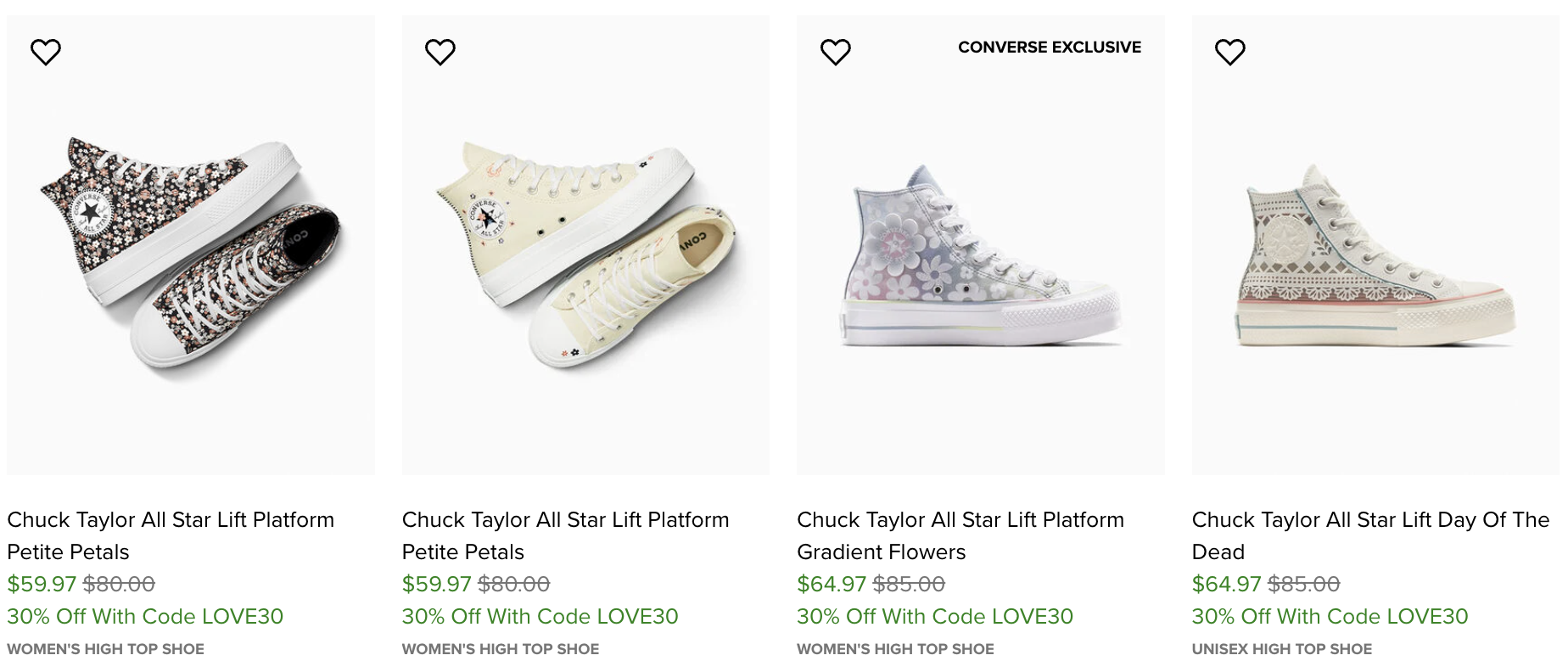The height and width of the screenshot is (672, 1568).
Task: View Day Of The Dead shoe photo
Action: (x=1375, y=255)
